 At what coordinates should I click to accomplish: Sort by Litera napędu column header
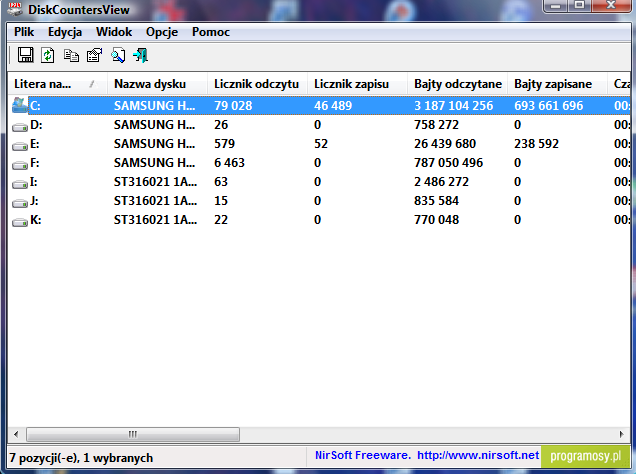[57, 84]
